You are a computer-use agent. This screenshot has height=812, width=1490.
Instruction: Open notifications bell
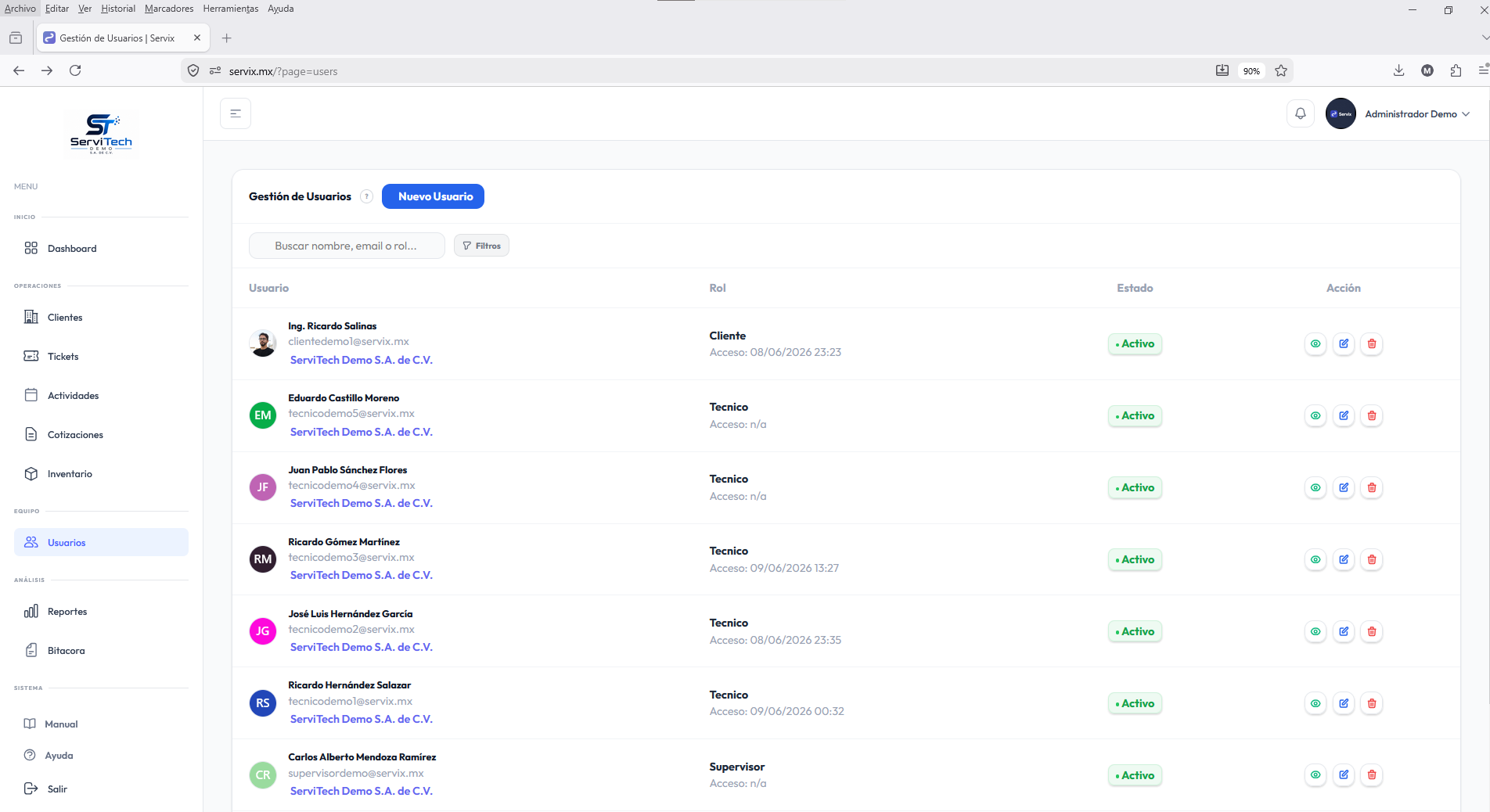pyautogui.click(x=1301, y=113)
